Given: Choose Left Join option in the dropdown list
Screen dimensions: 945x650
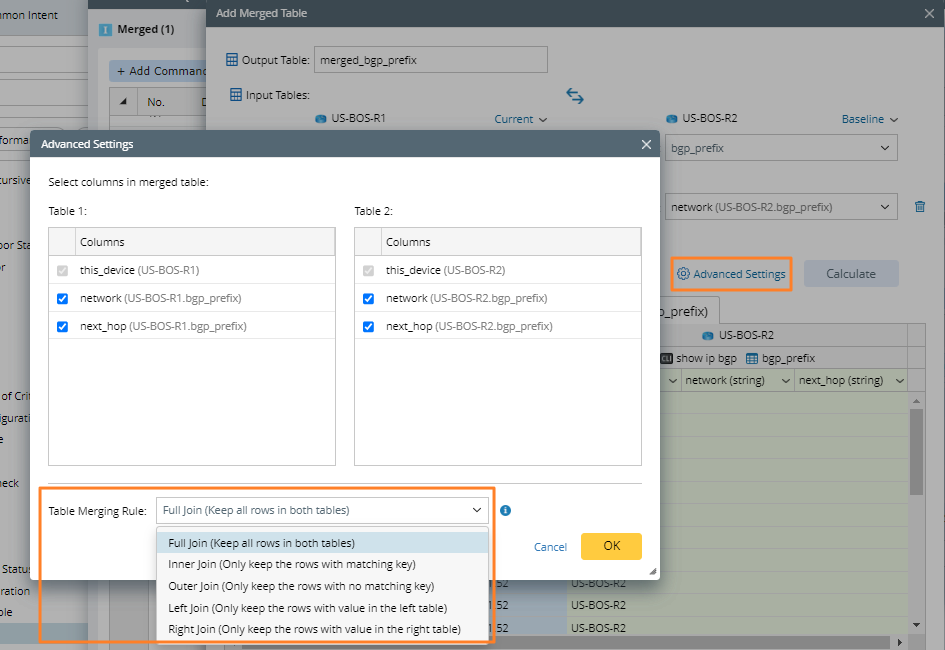Looking at the screenshot, I should click(307, 608).
